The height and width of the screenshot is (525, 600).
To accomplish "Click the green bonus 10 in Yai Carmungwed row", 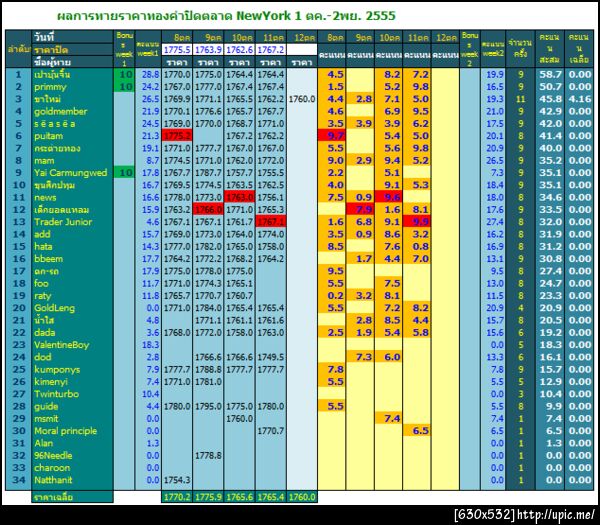I will (124, 173).
